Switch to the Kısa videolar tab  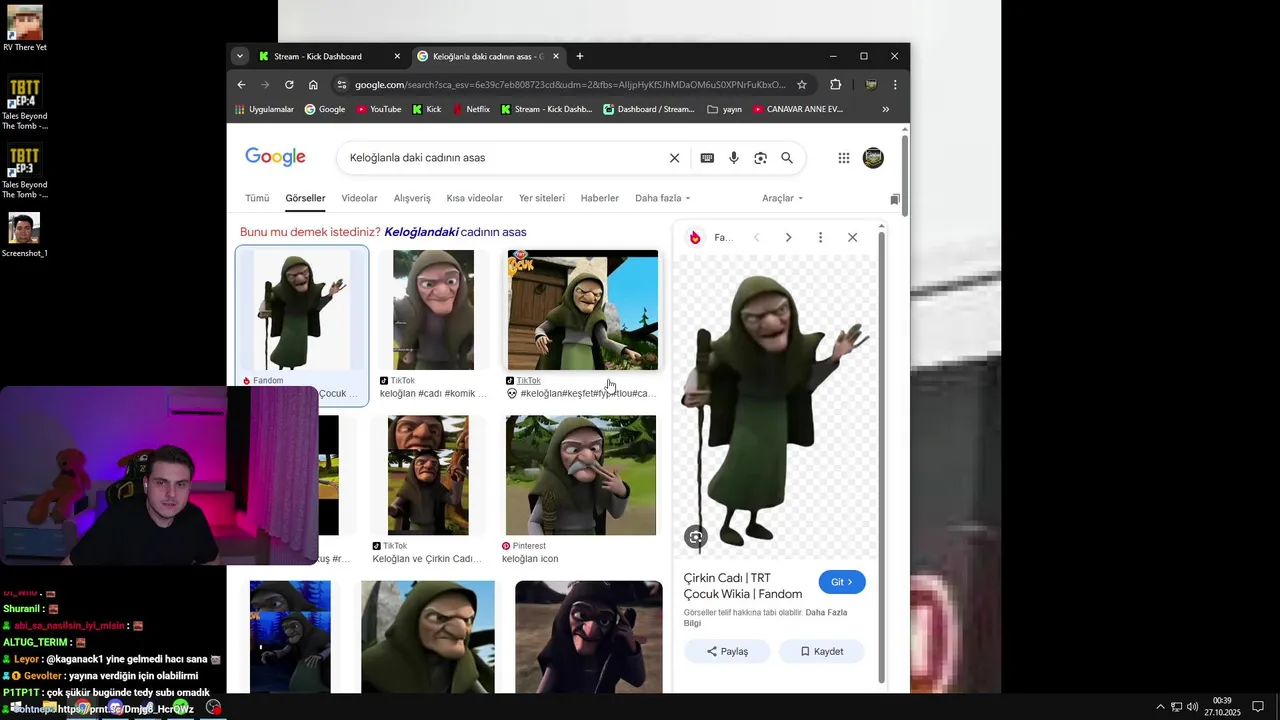(x=475, y=198)
